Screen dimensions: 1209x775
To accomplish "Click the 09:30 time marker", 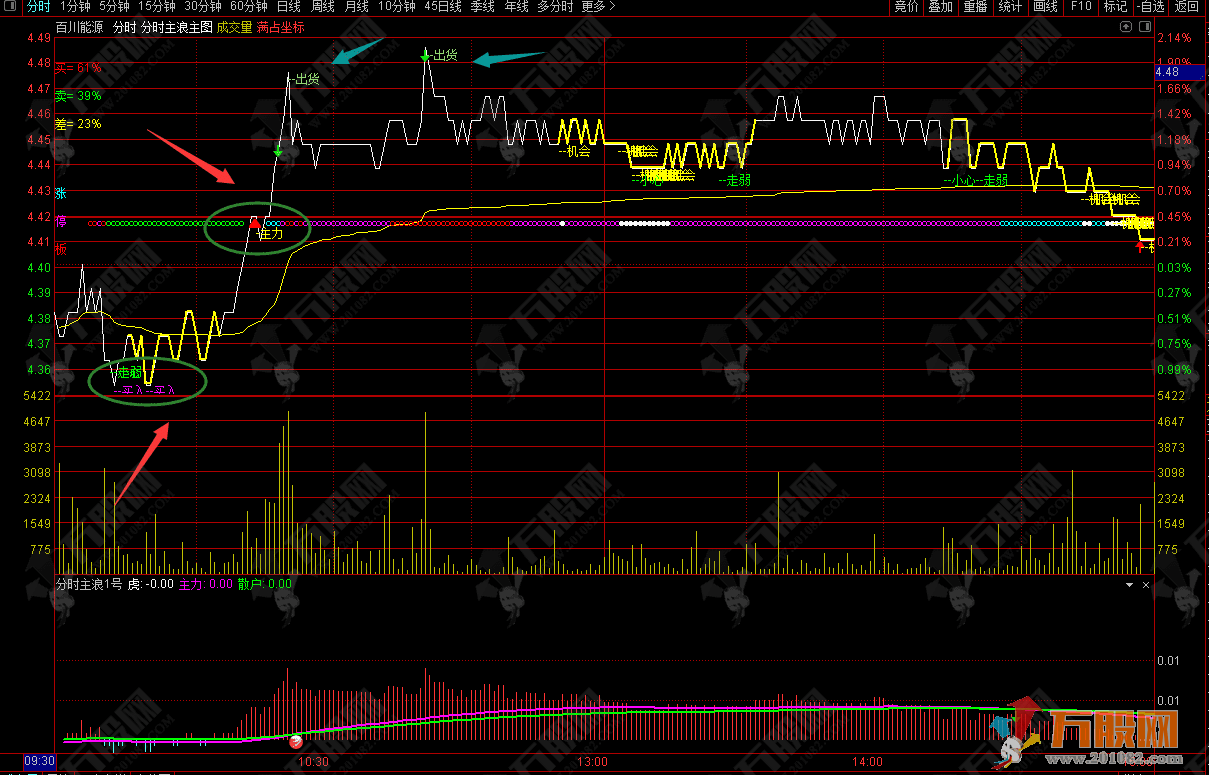I will pyautogui.click(x=38, y=761).
